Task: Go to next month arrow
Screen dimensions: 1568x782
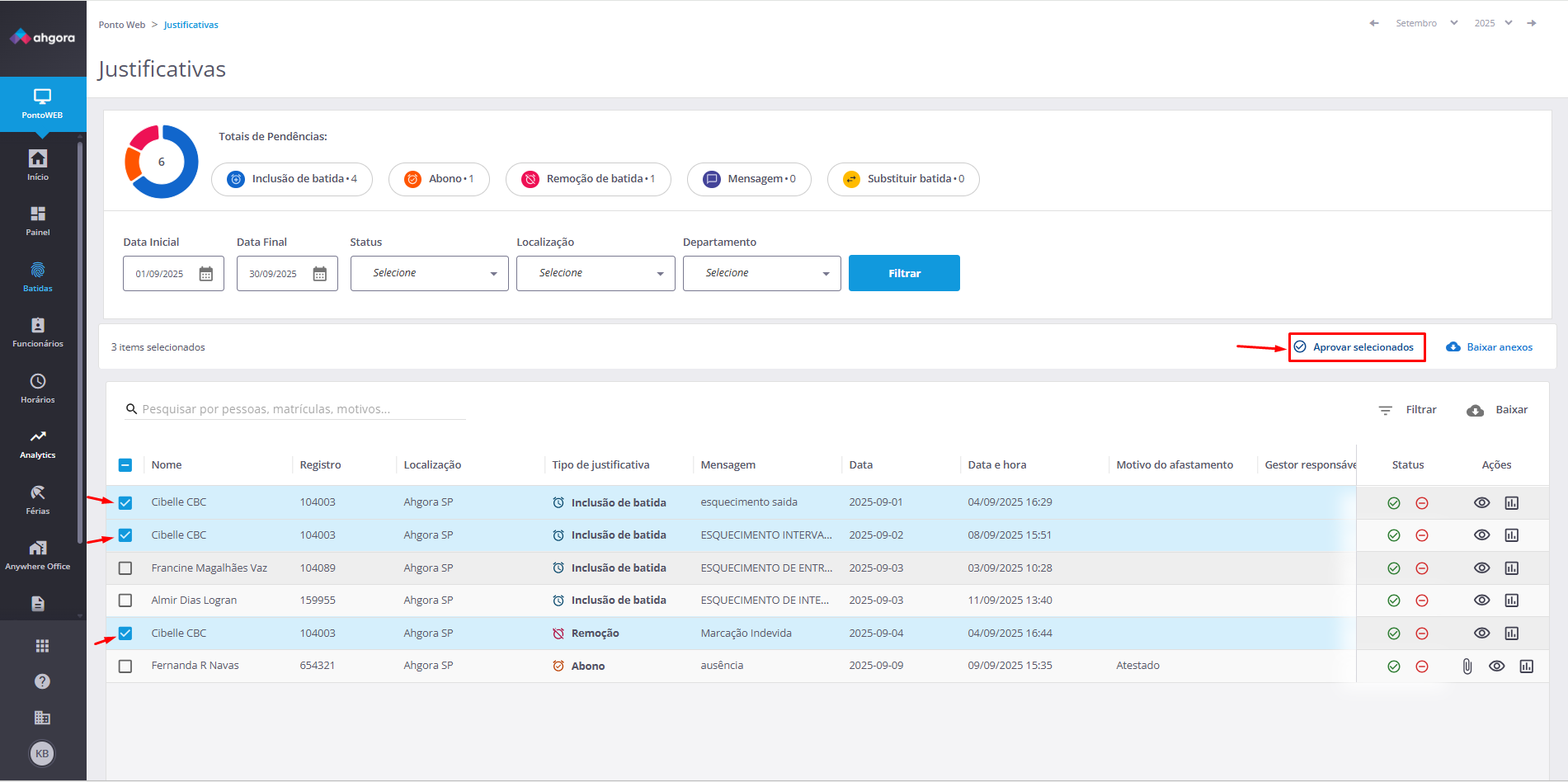Action: click(1532, 23)
